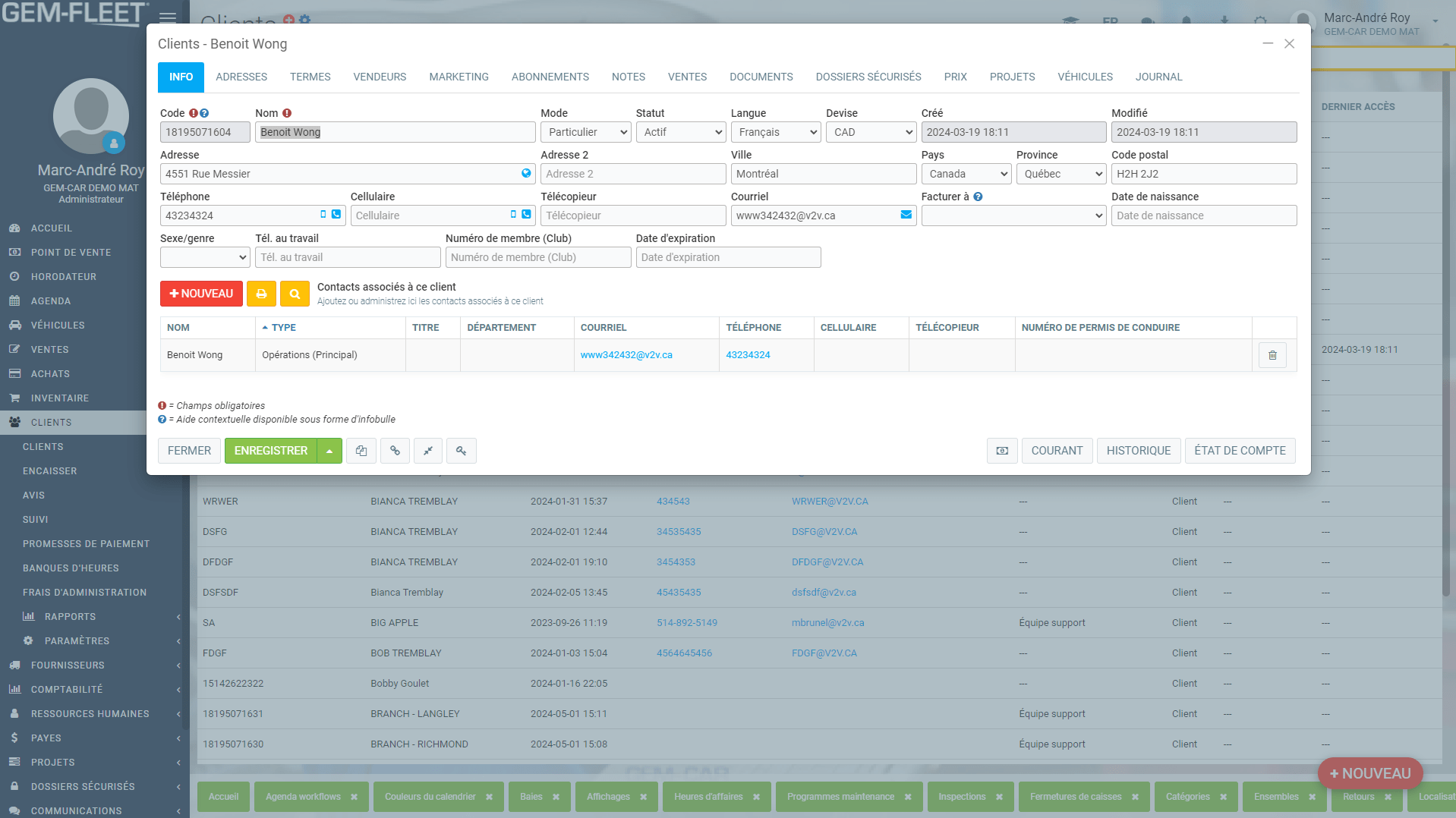The height and width of the screenshot is (818, 1456).
Task: Search contacts using yellow magnifier icon
Action: pyautogui.click(x=295, y=294)
